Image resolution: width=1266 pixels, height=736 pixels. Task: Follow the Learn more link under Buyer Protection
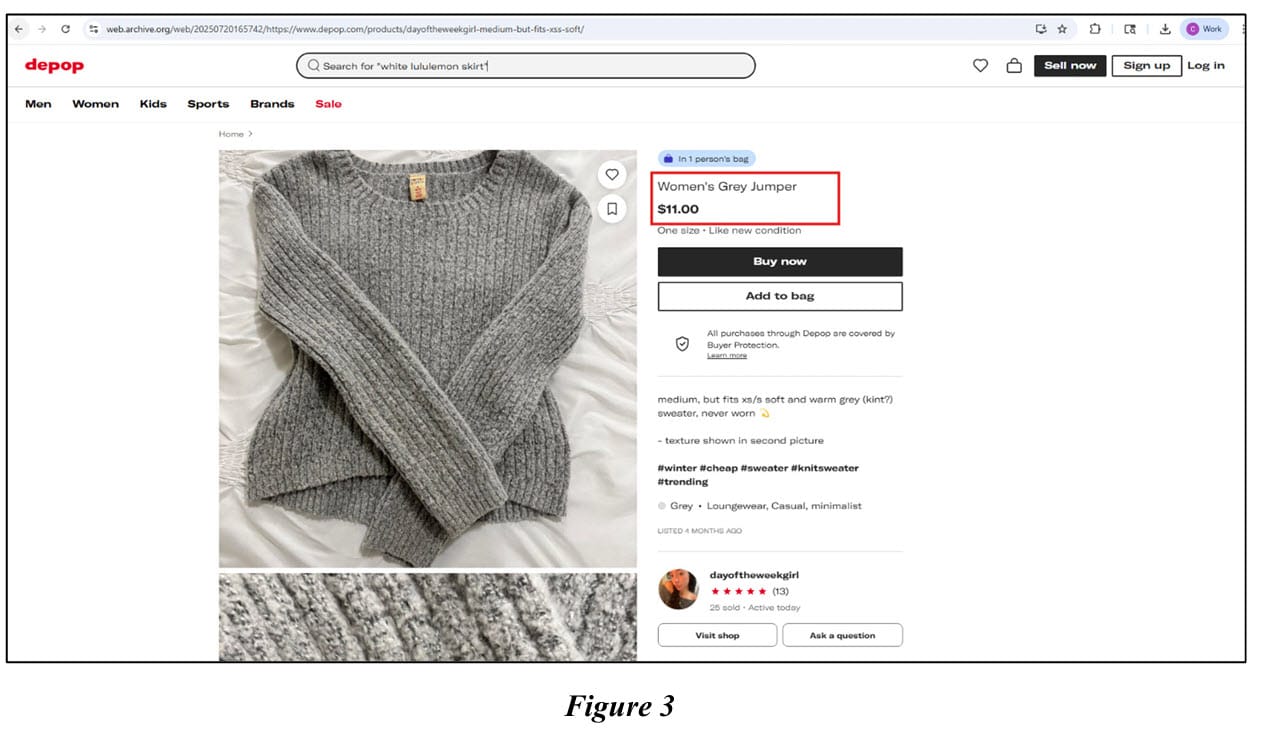coord(726,356)
